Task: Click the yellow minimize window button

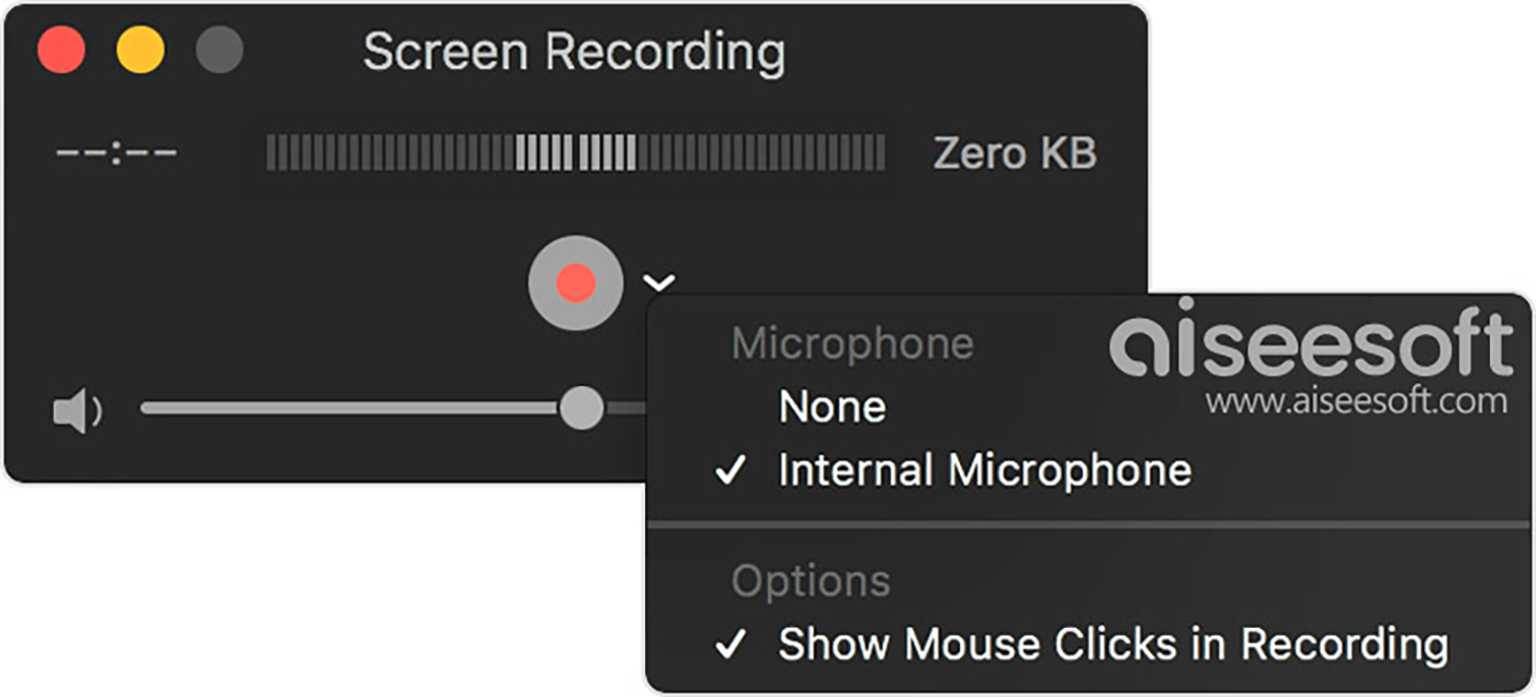Action: 141,51
